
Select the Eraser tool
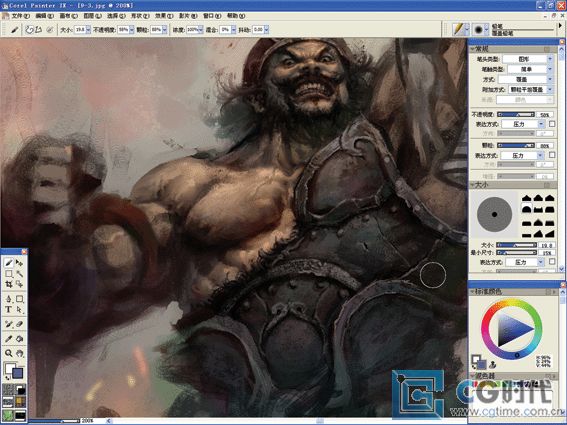[x=20, y=324]
